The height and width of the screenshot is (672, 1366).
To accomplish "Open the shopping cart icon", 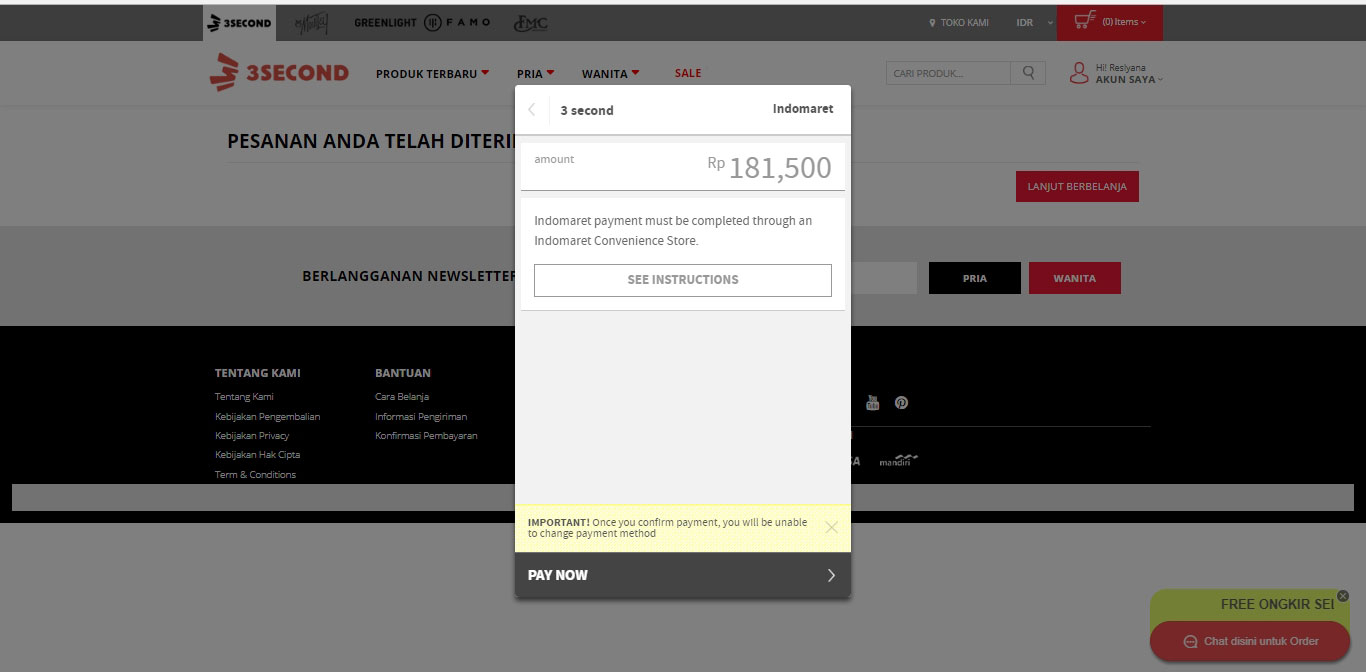I will point(1085,20).
